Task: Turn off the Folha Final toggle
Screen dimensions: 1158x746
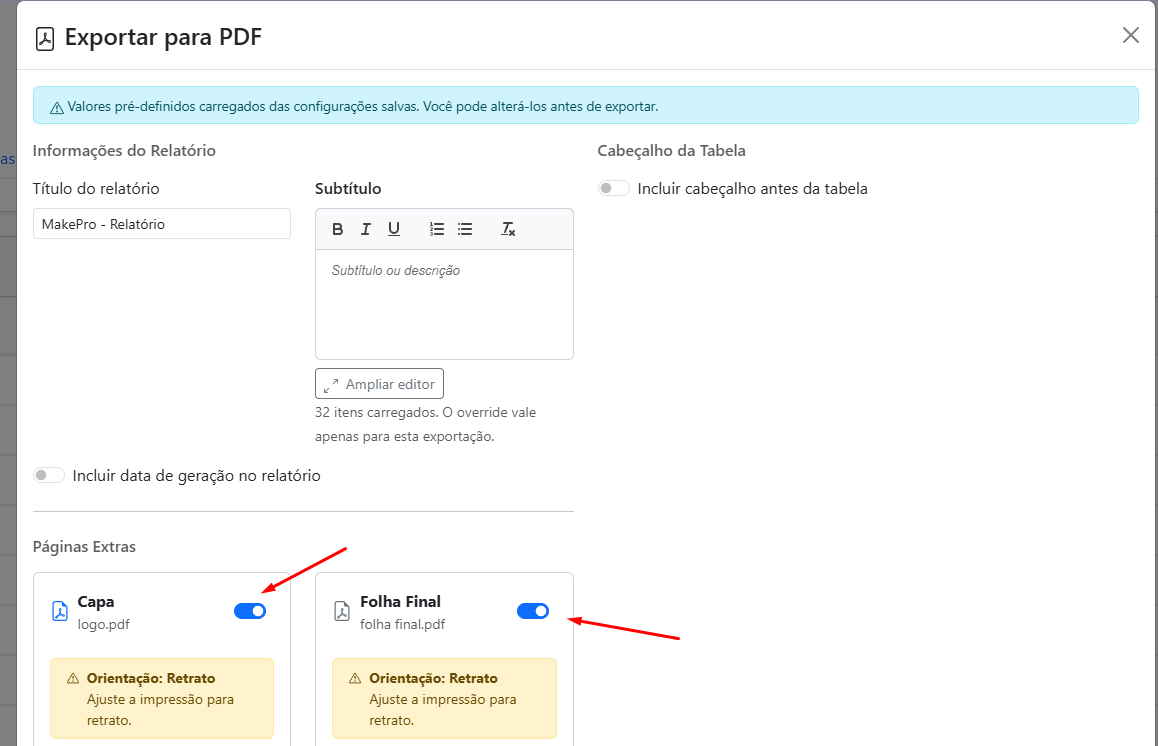Action: tap(533, 611)
